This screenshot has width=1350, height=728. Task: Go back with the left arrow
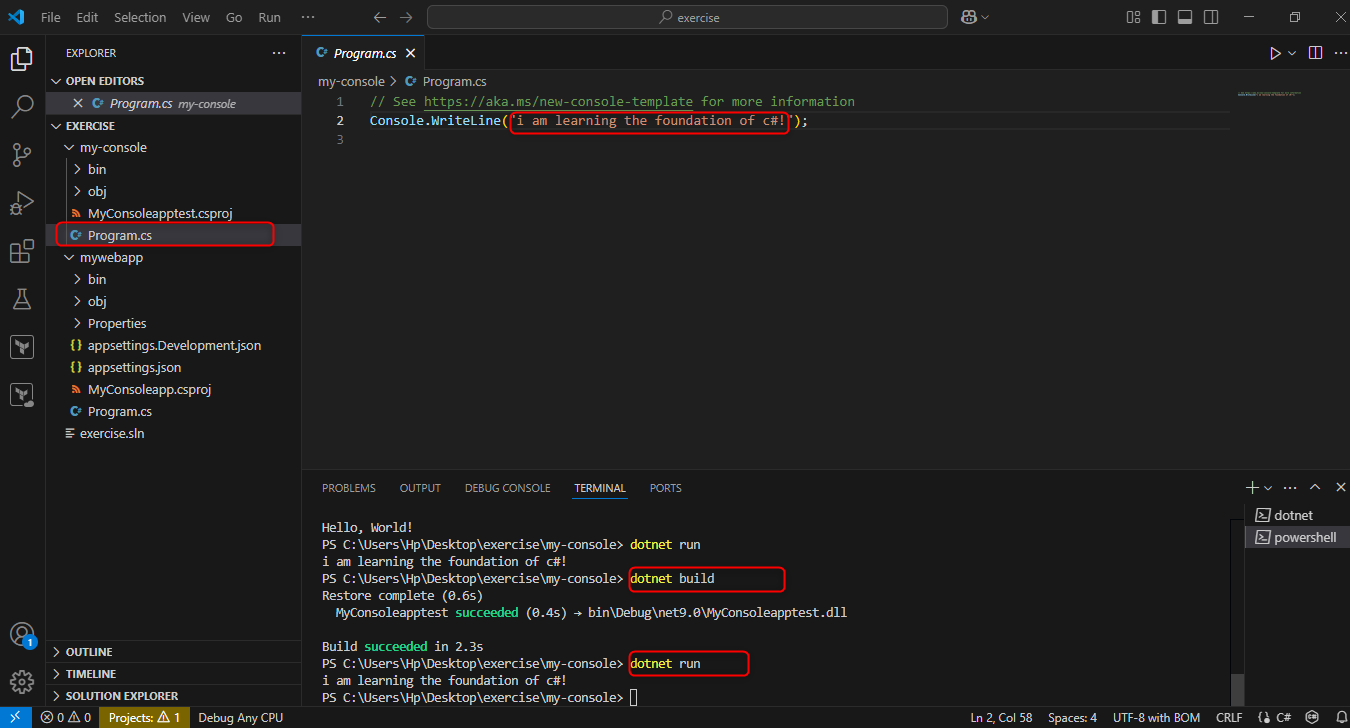coord(379,17)
